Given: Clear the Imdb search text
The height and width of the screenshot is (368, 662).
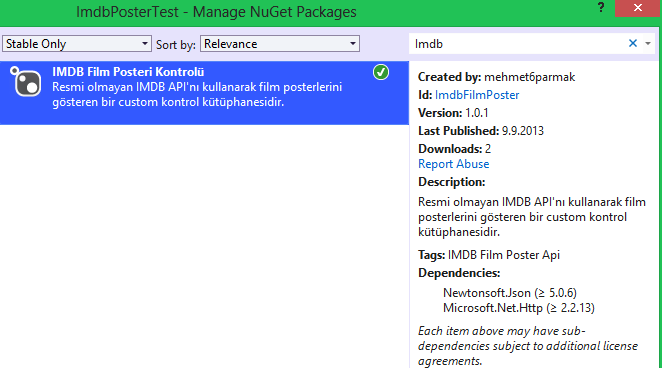Looking at the screenshot, I should (x=632, y=43).
